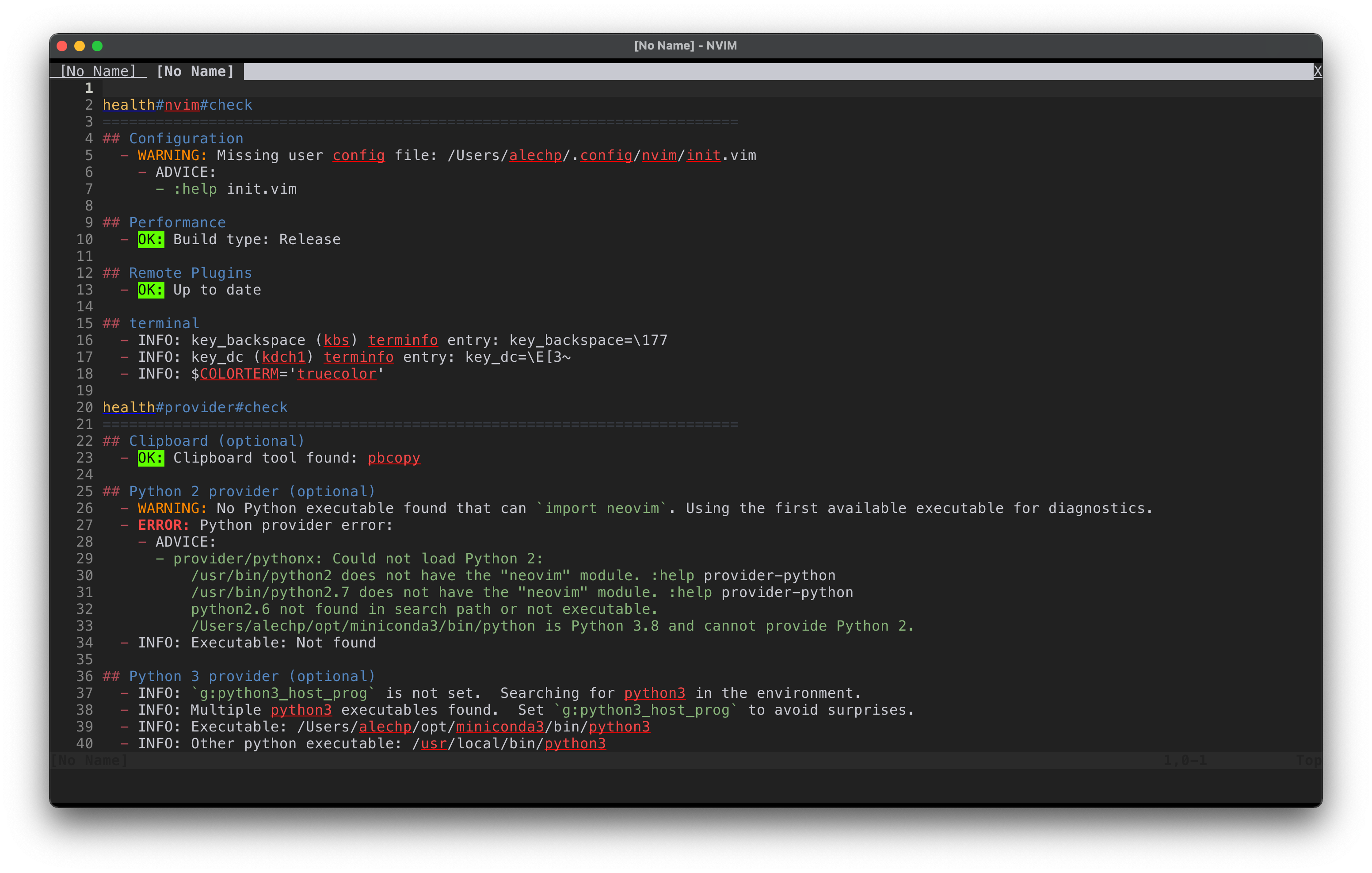Click the green OK badge on the Clipboard line
The width and height of the screenshot is (1372, 873).
click(150, 458)
